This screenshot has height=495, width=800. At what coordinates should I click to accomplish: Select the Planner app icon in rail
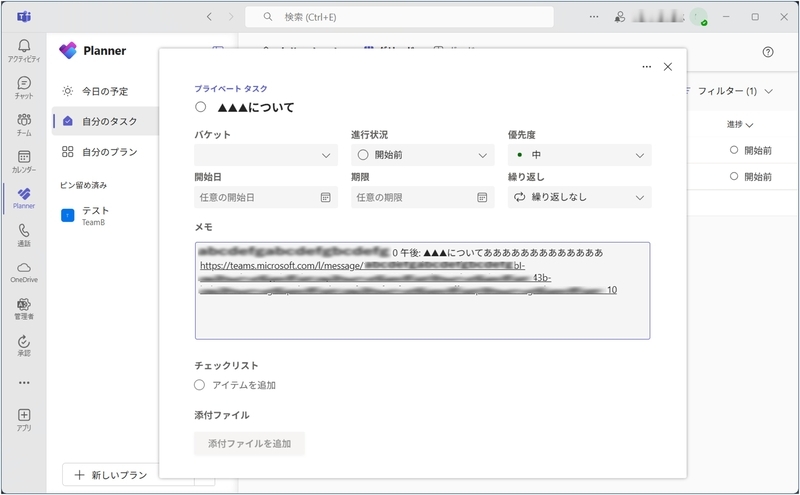click(23, 198)
